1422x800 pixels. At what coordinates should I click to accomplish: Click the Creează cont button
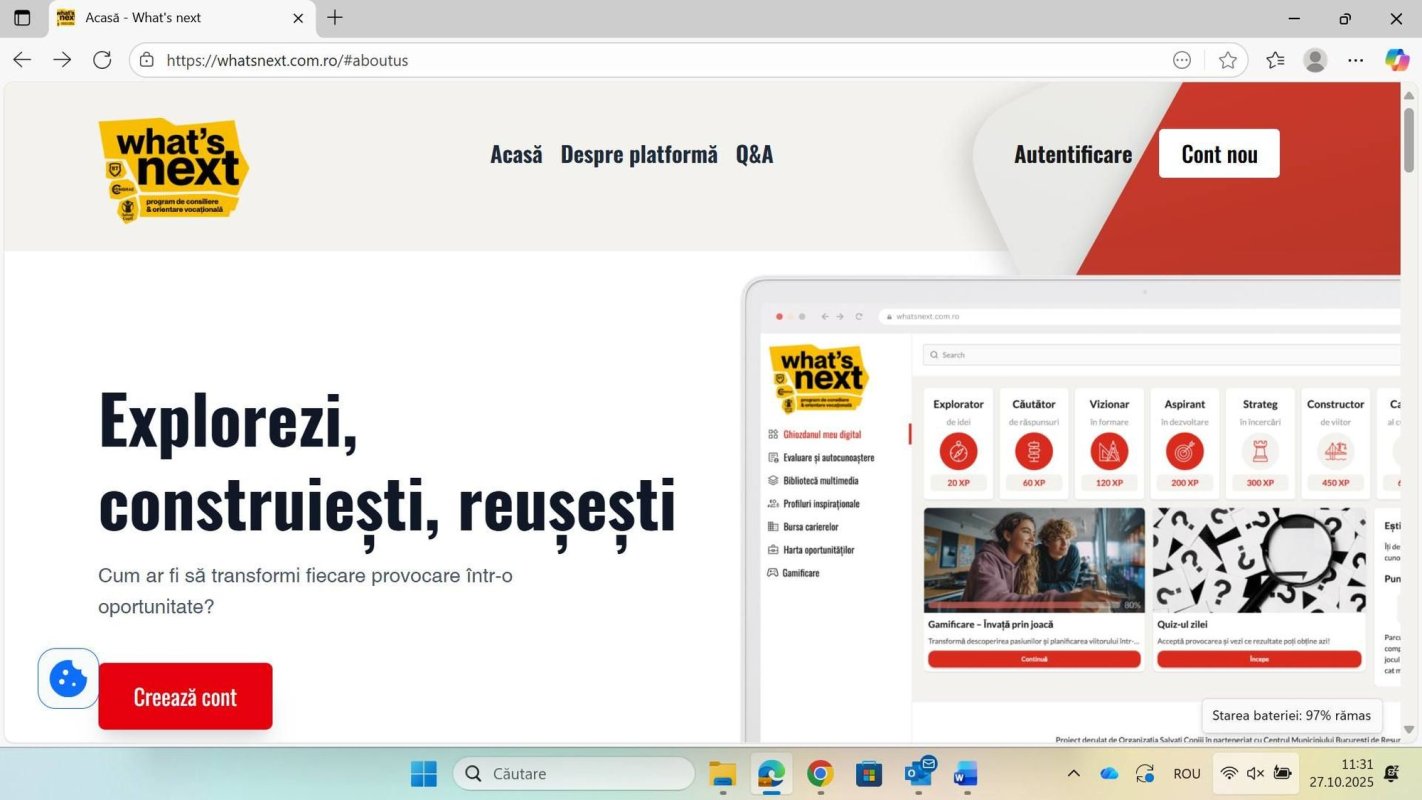pyautogui.click(x=185, y=696)
